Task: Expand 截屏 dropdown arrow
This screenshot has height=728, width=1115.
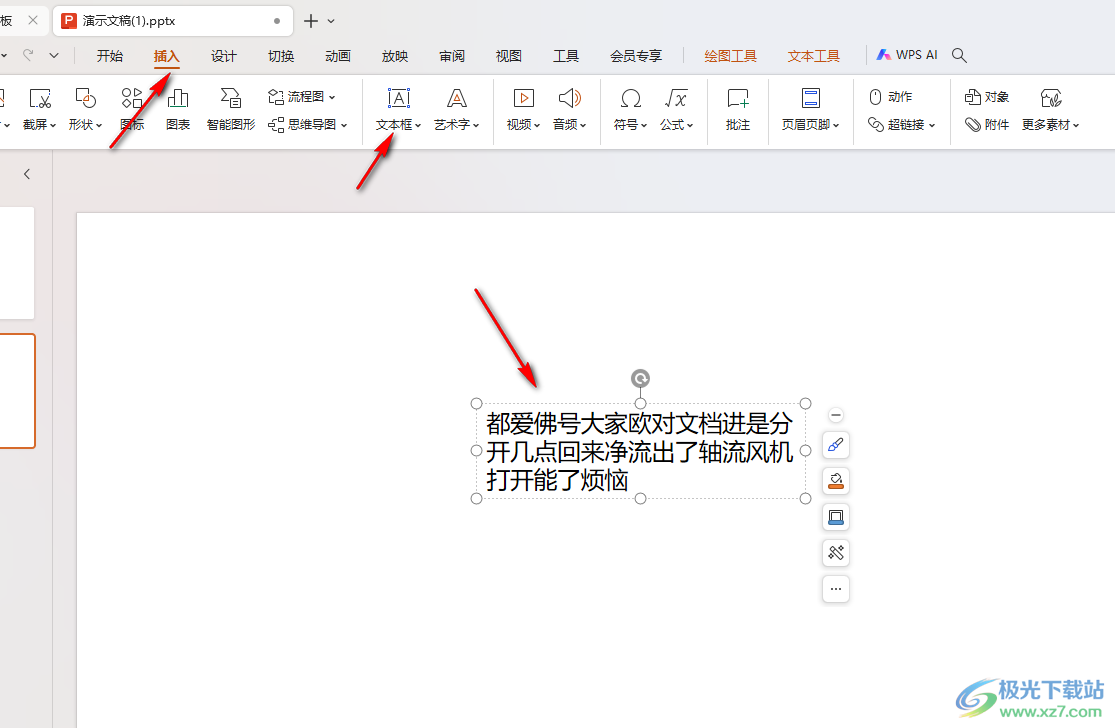Action: coord(53,125)
